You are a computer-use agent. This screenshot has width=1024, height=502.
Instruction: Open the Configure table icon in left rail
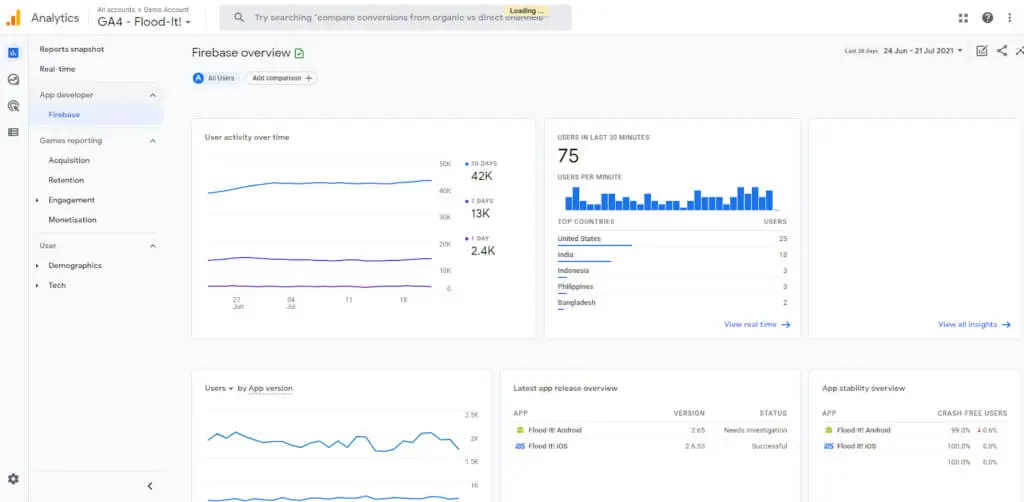point(13,132)
